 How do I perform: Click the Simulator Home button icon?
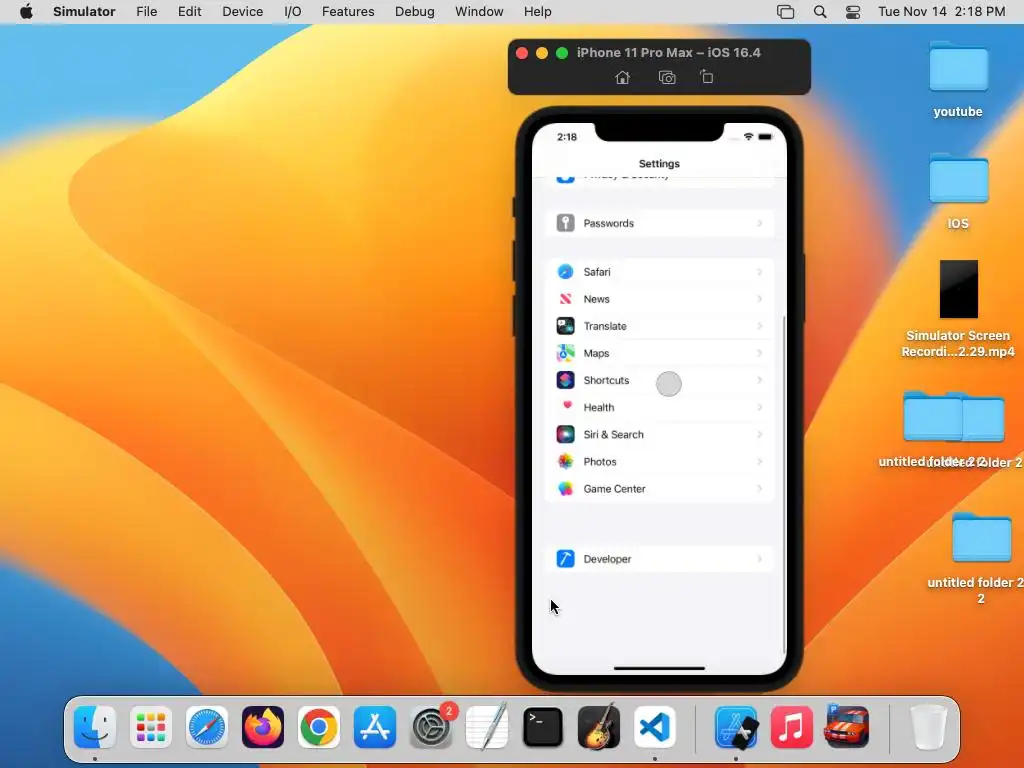[x=622, y=77]
